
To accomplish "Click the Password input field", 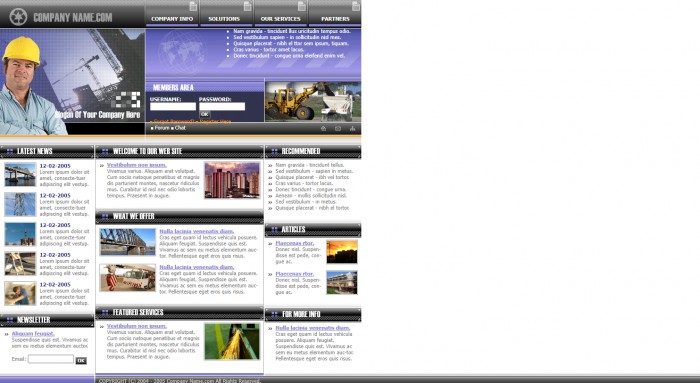I will click(222, 106).
